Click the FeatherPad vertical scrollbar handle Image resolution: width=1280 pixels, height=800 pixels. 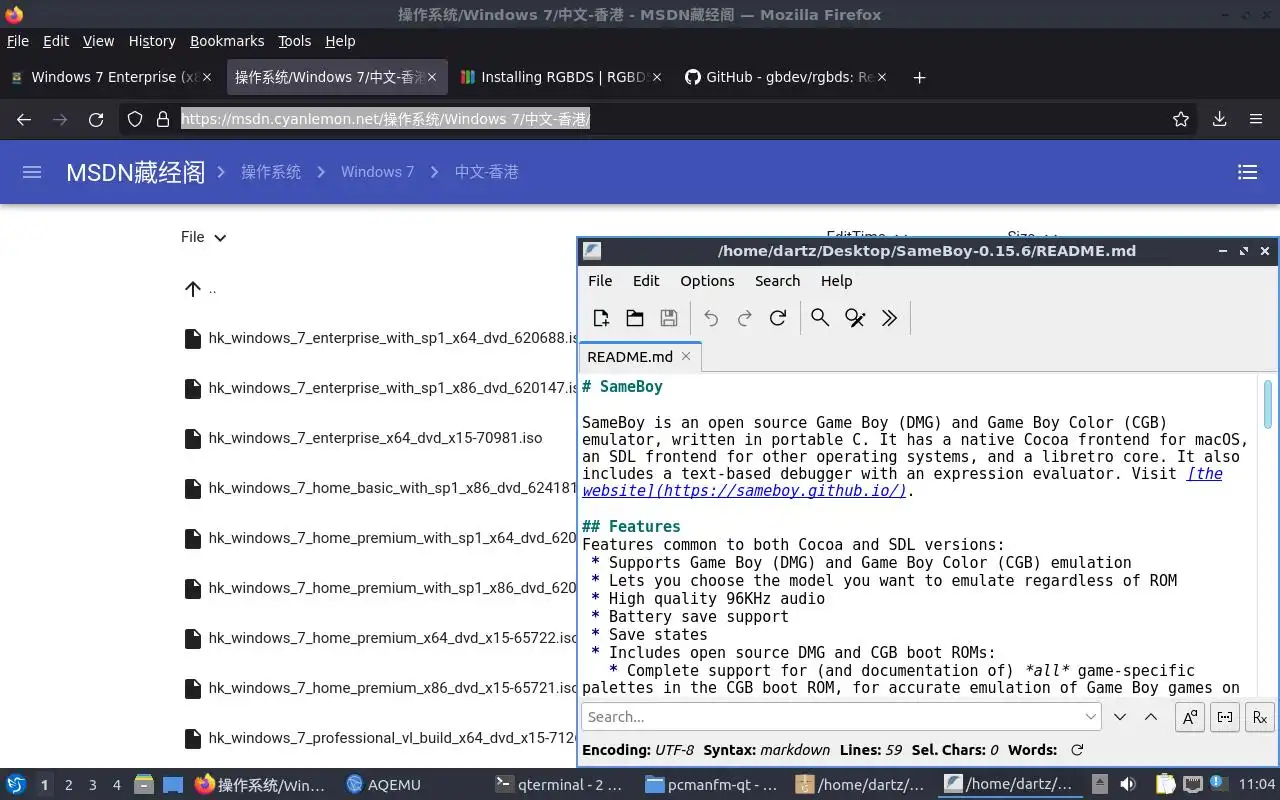tap(1268, 403)
